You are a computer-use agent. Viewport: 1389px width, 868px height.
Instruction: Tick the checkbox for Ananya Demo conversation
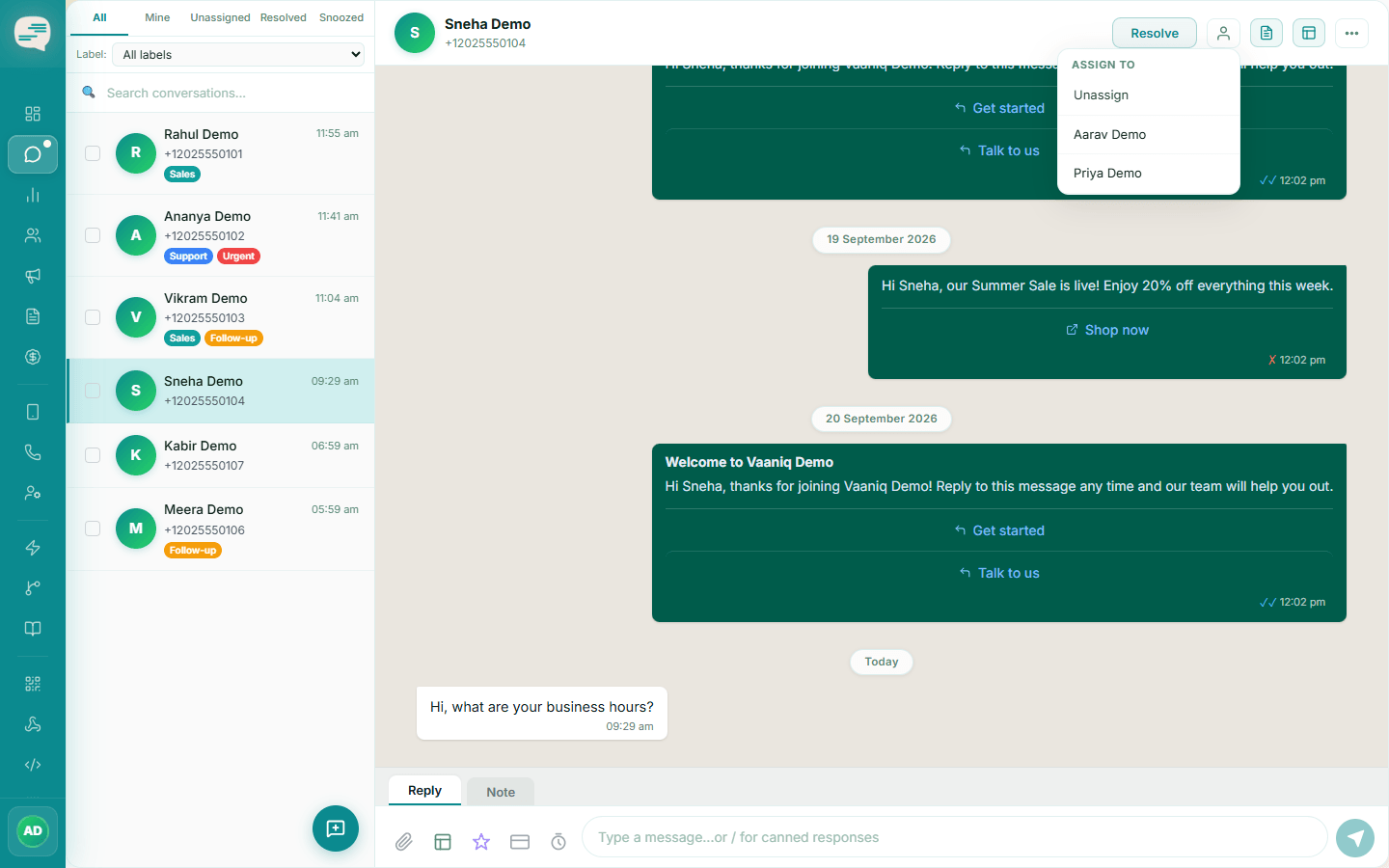point(93,235)
